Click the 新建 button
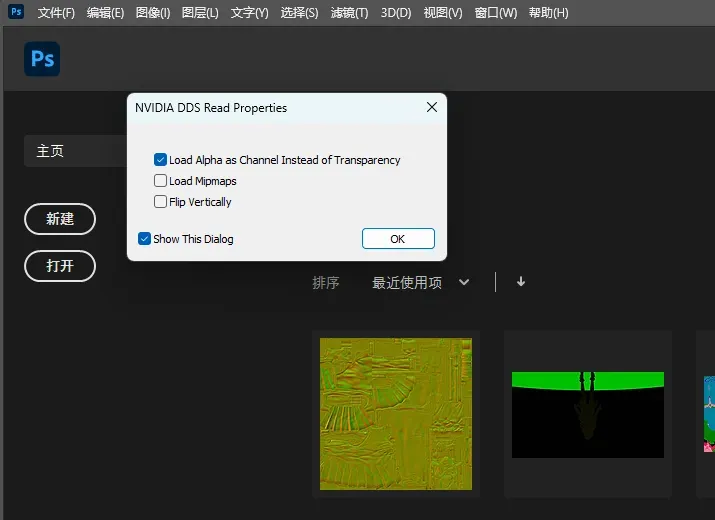This screenshot has height=520, width=715. pyautogui.click(x=60, y=219)
